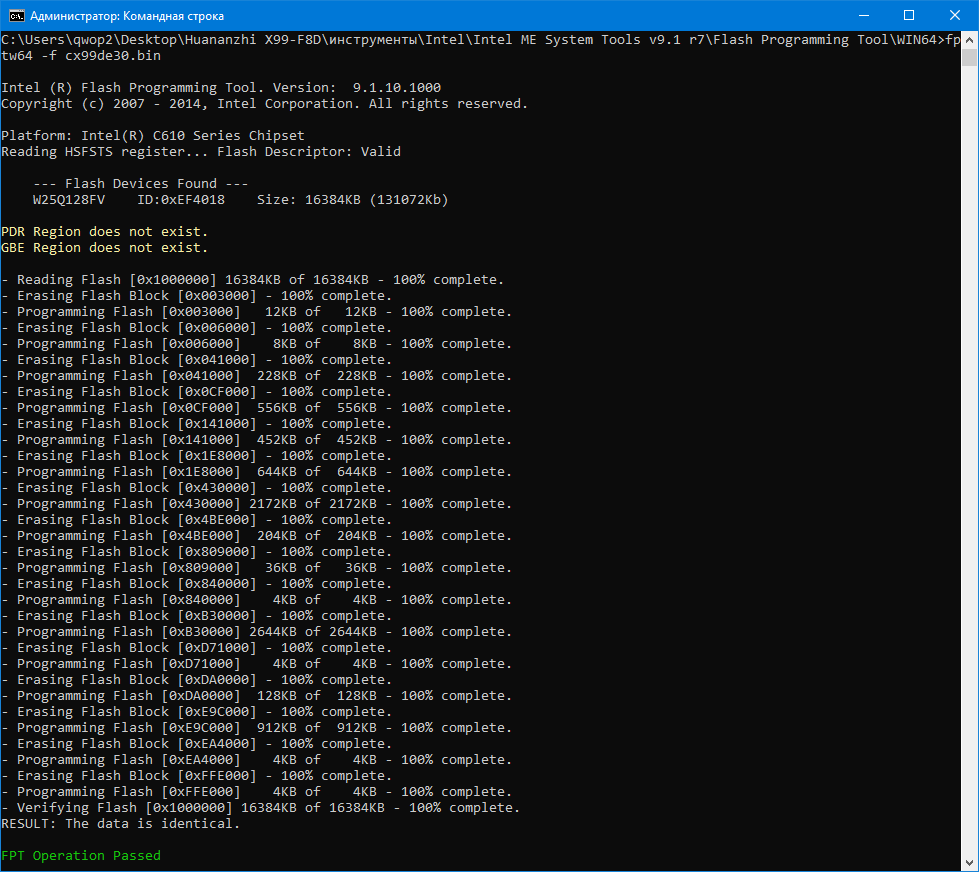Click the vertical scrollbar thumb
Screen dimensions: 979x872
pyautogui.click(x=969, y=57)
